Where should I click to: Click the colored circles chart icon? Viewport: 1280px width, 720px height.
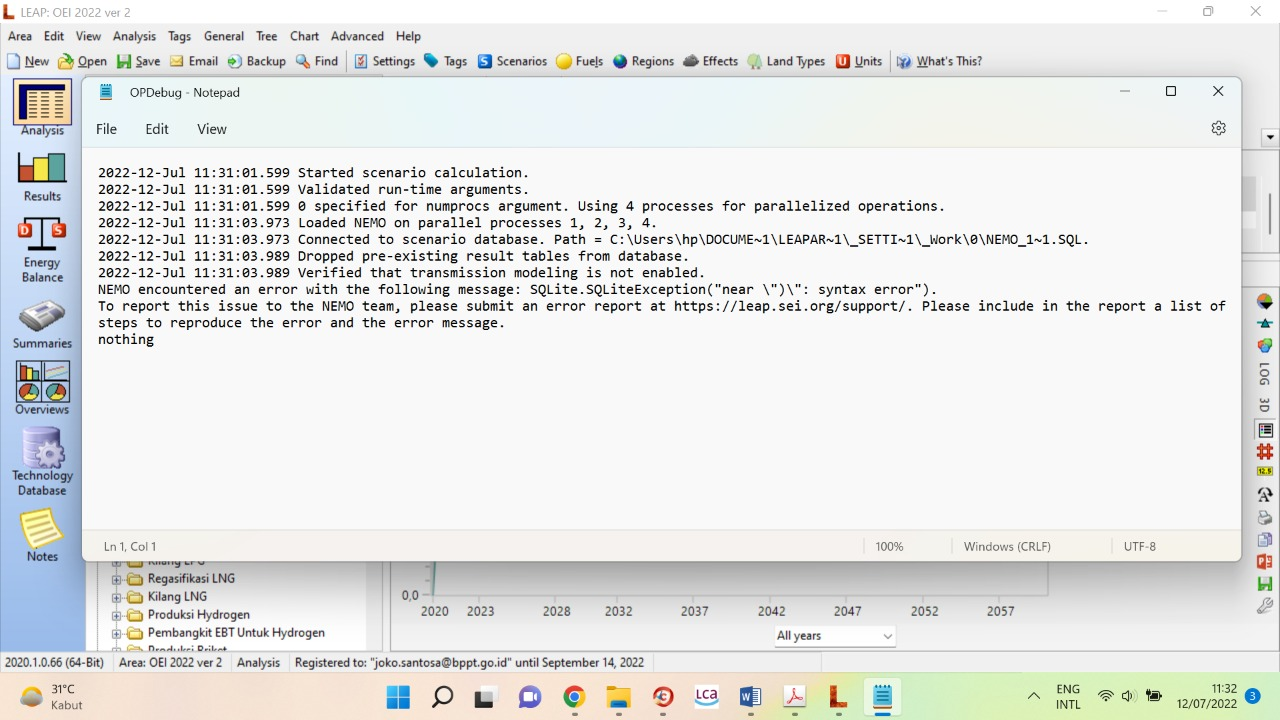[x=1265, y=345]
